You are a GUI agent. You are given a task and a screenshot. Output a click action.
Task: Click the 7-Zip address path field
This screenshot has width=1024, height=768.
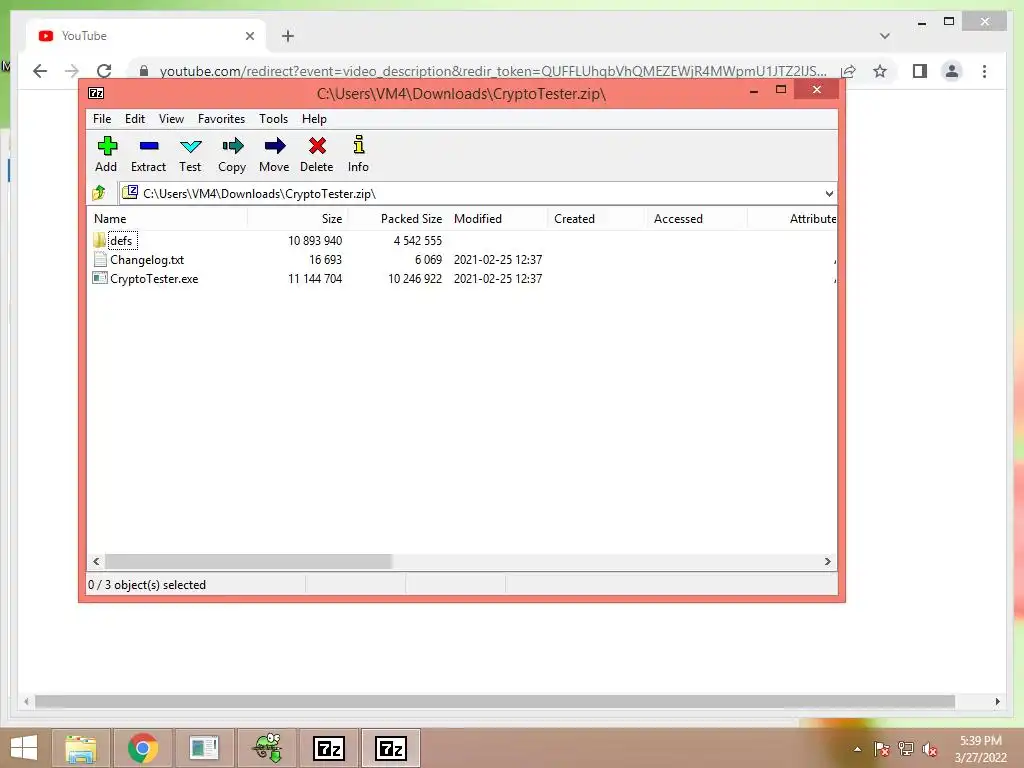point(477,193)
